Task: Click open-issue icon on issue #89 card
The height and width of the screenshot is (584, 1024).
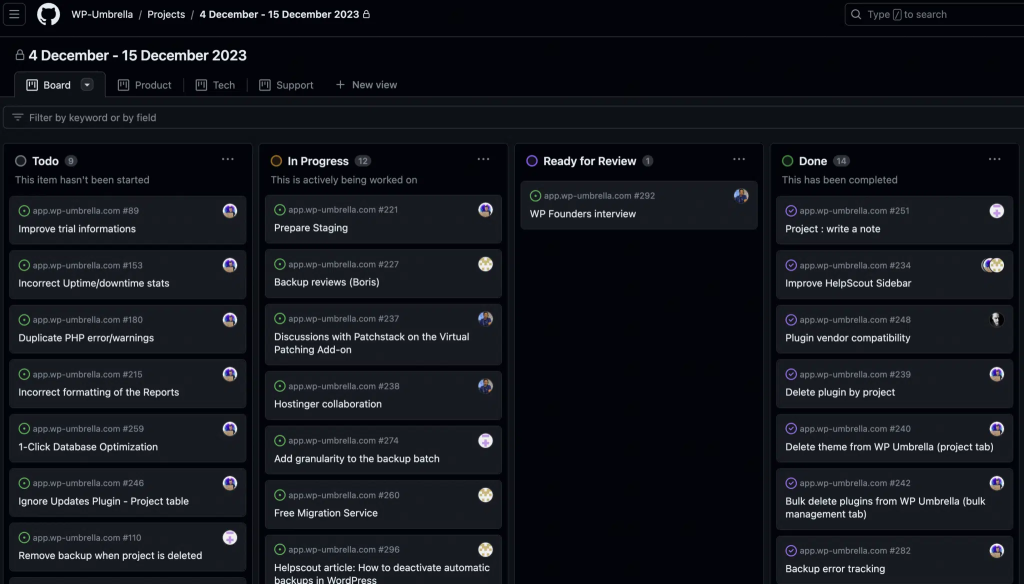Action: click(x=24, y=210)
